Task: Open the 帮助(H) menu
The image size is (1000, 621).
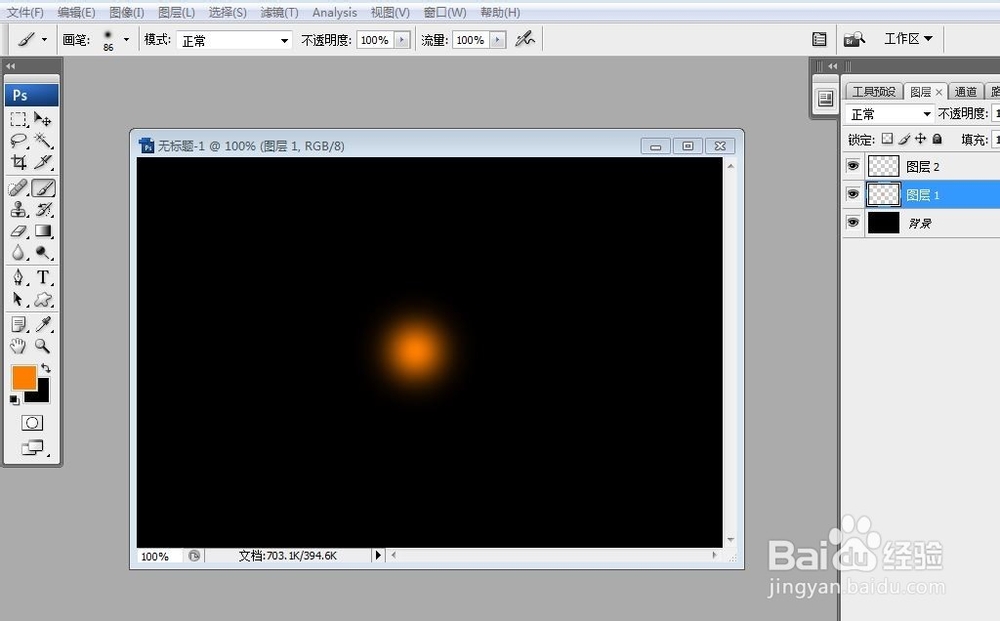Action: (x=500, y=12)
